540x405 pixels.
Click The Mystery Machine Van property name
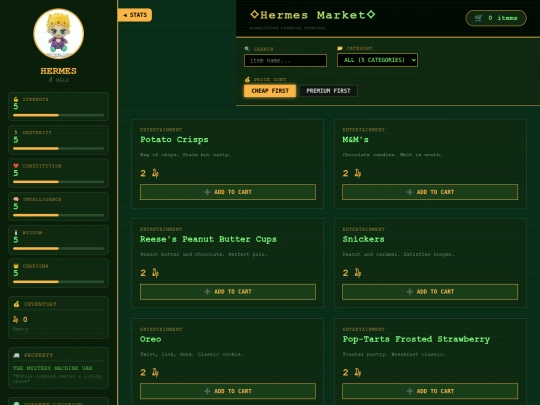53,368
